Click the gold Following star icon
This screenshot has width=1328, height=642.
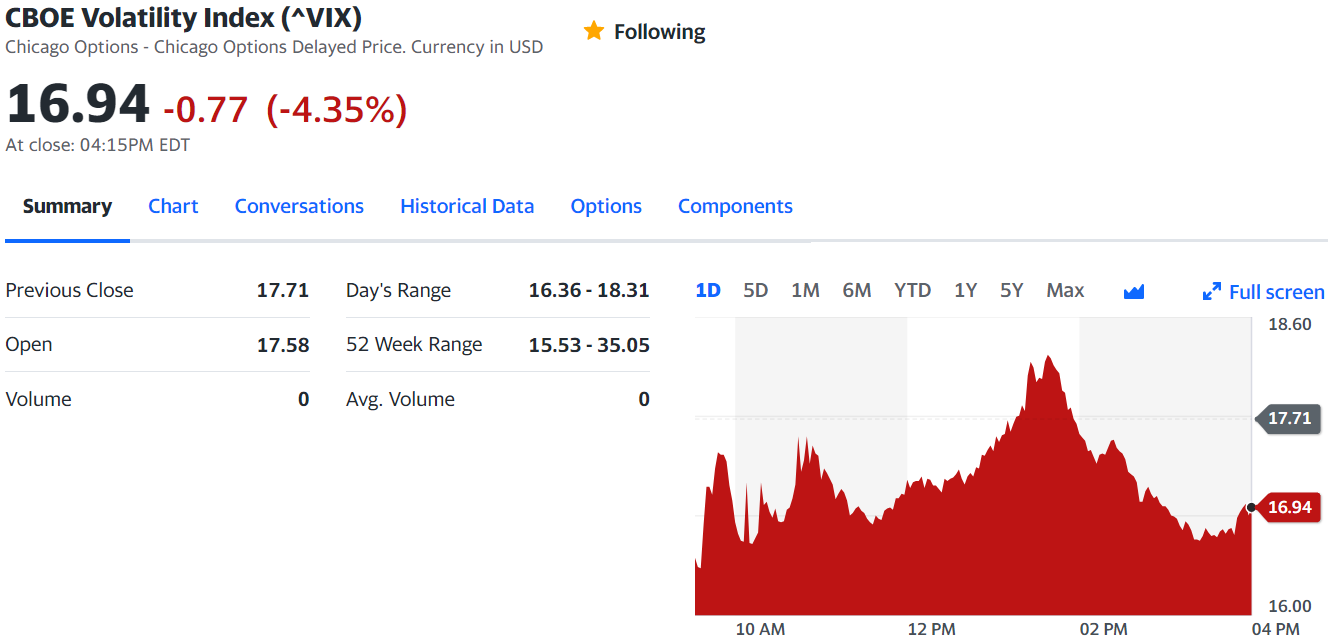594,31
